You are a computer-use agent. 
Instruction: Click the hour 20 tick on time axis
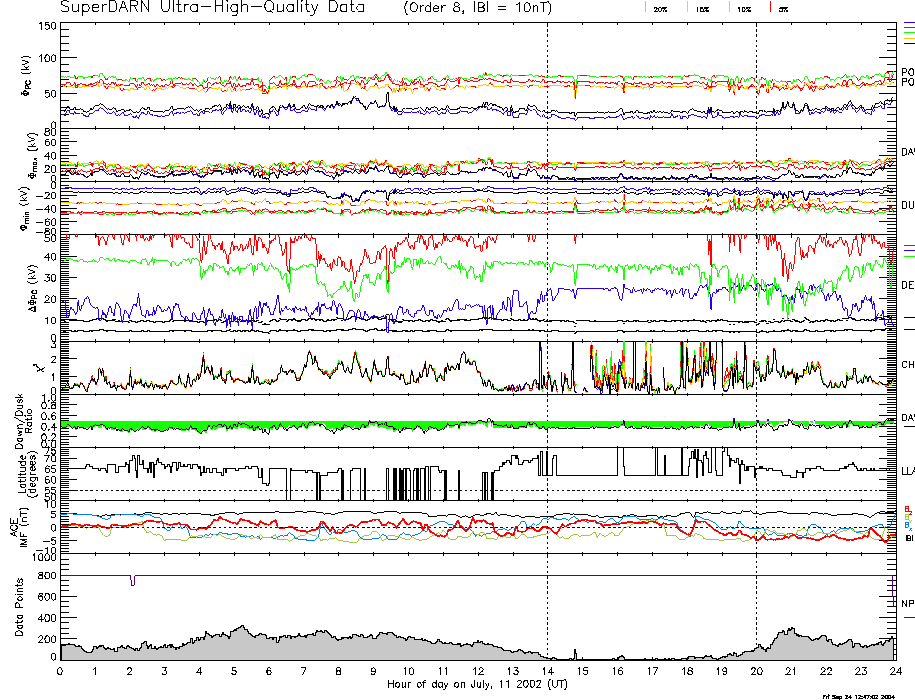coord(756,672)
